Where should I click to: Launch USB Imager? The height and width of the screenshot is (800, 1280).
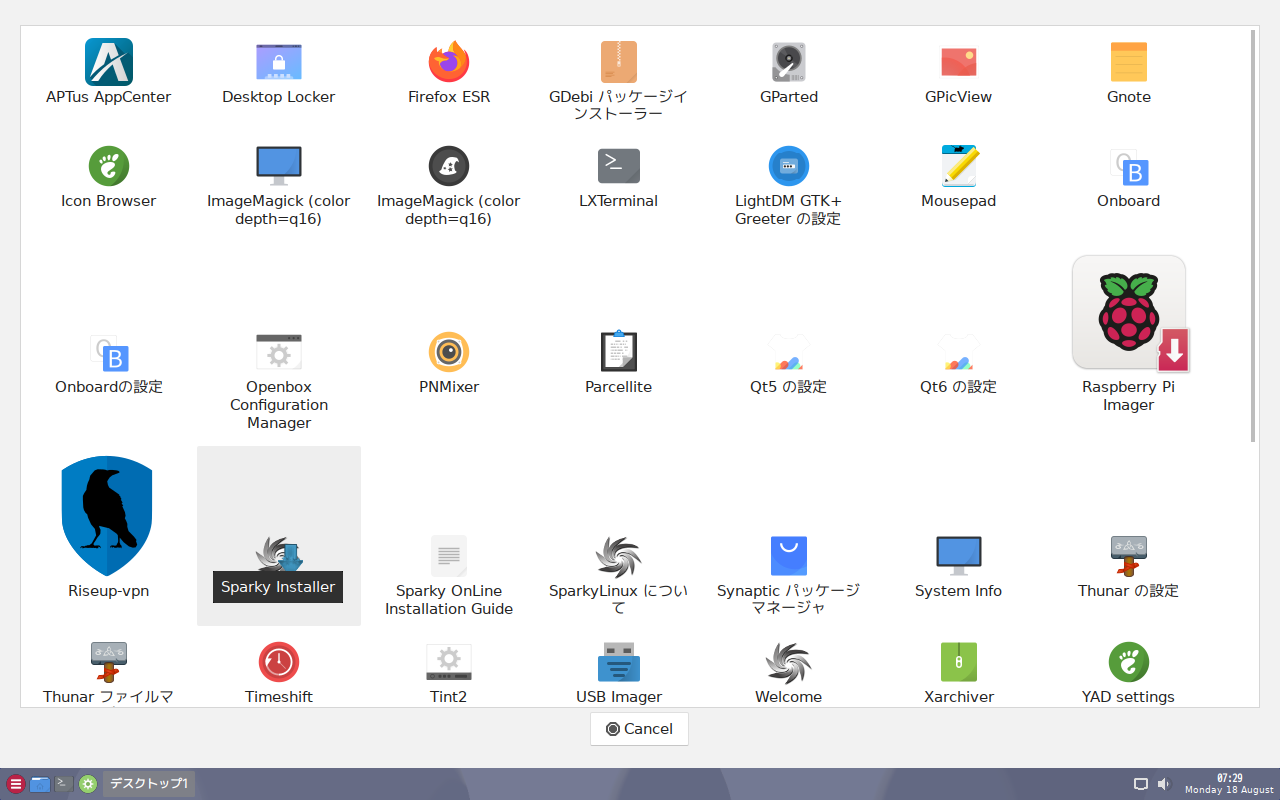(619, 673)
